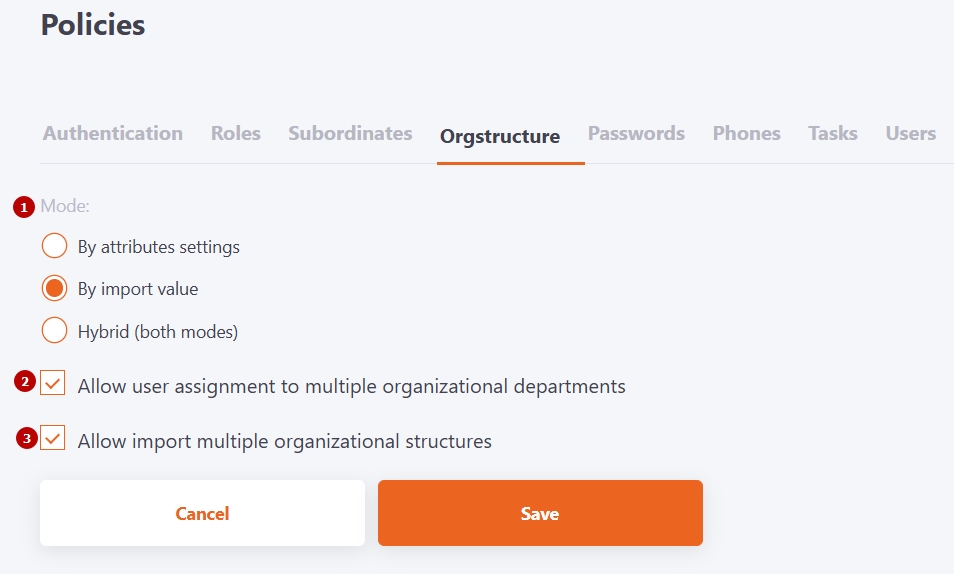Open the Tasks tab
The width and height of the screenshot is (954, 574).
[833, 133]
